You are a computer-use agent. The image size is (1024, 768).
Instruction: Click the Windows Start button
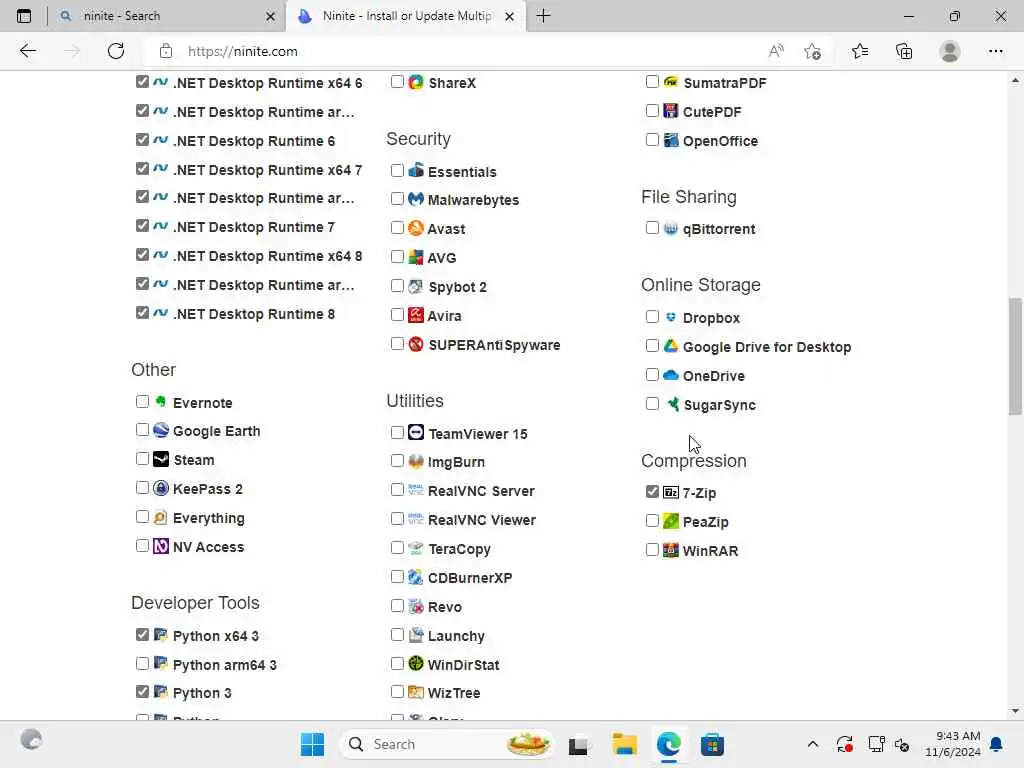[x=312, y=744]
